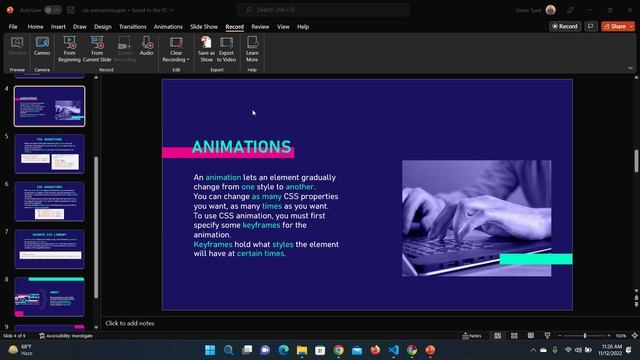Open the Cameo camera tool
The height and width of the screenshot is (360, 640).
click(42, 46)
